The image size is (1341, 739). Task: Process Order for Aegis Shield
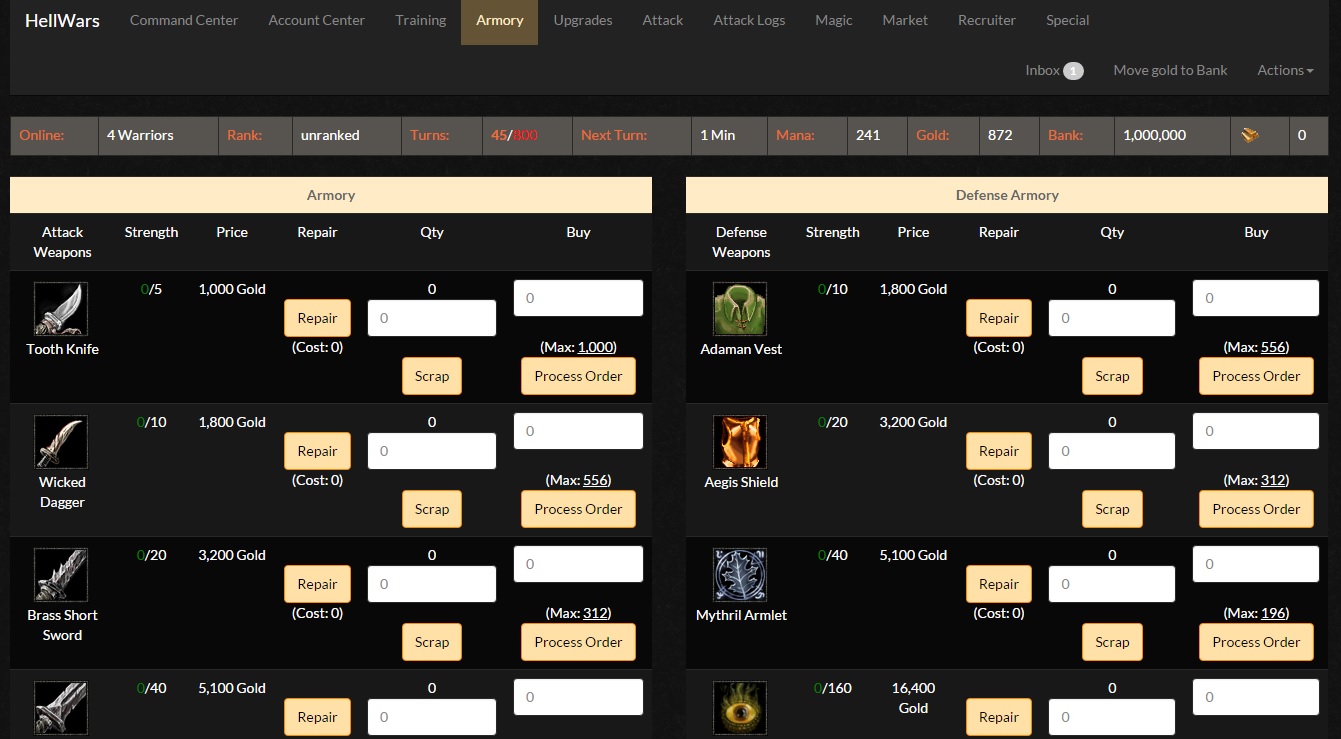point(1256,509)
